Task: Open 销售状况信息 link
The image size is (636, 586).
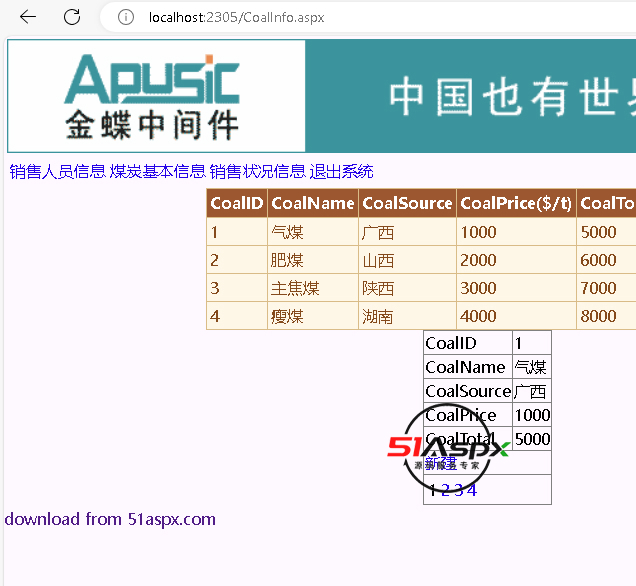Action: click(x=258, y=172)
